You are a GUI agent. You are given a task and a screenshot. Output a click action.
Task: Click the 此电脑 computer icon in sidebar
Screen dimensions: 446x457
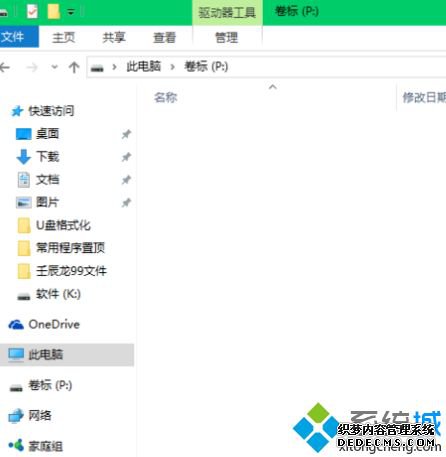[x=16, y=355]
